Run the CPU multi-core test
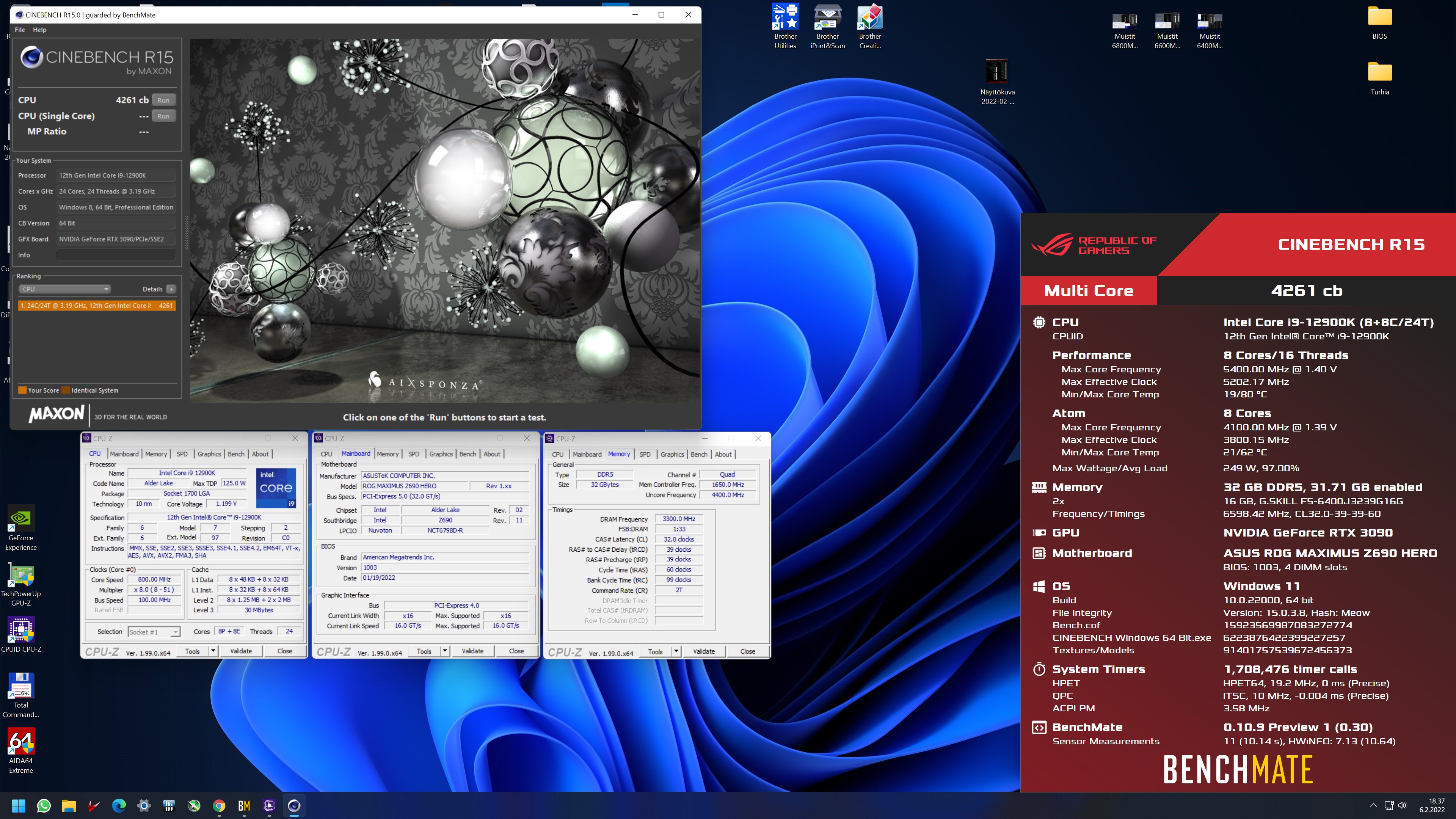Screen dimensions: 1456x819 pyautogui.click(x=163, y=100)
